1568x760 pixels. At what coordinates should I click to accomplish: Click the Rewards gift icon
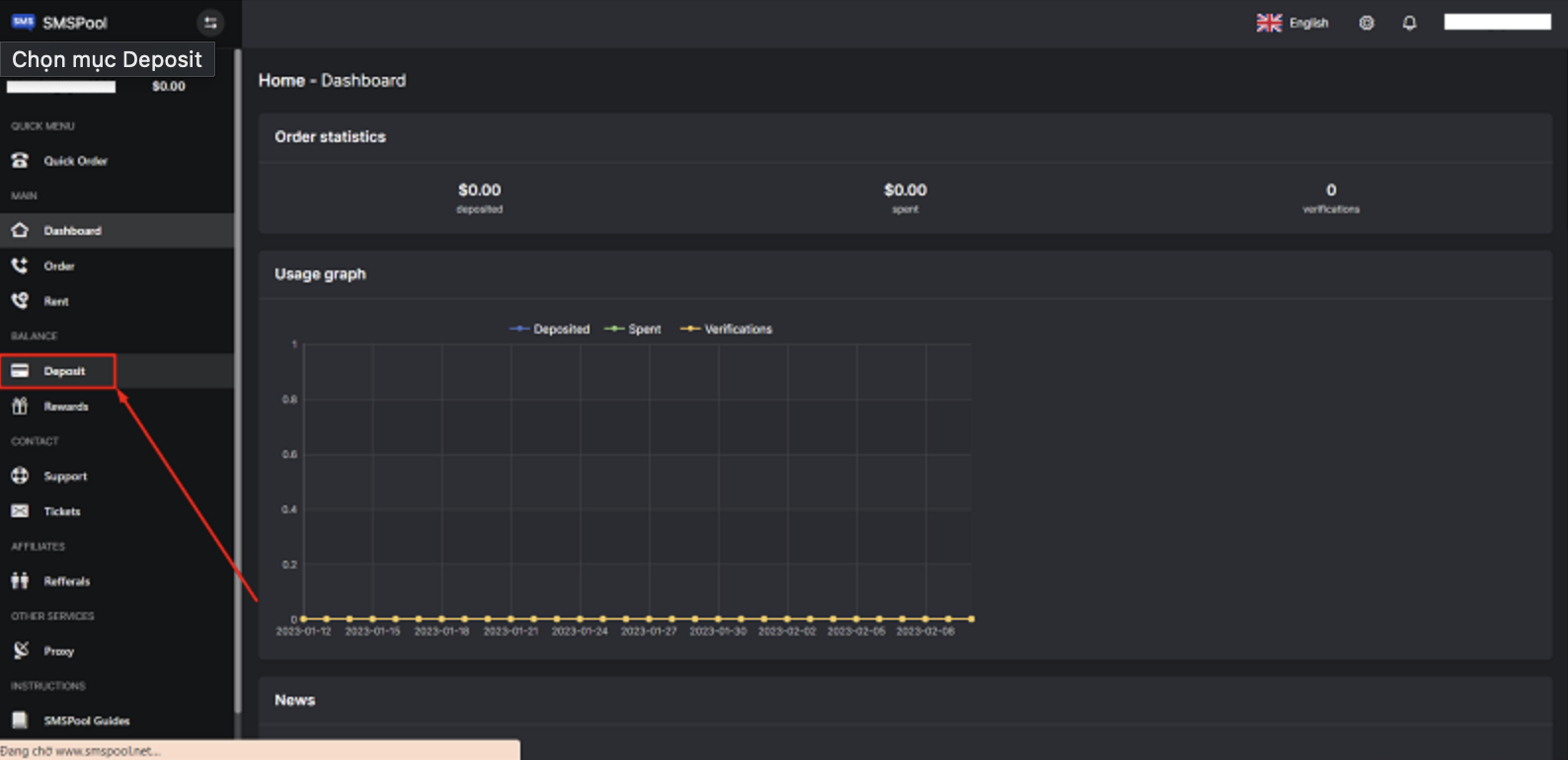pyautogui.click(x=20, y=407)
